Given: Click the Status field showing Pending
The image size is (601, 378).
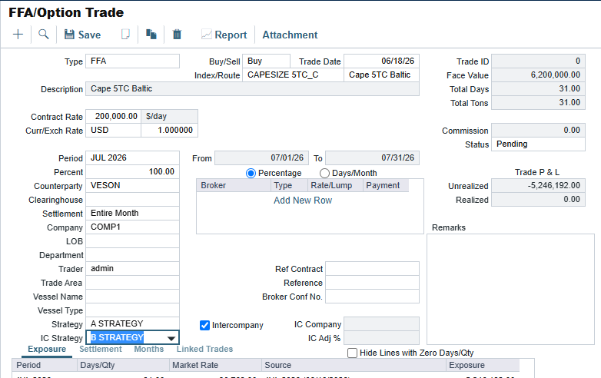Looking at the screenshot, I should pos(538,144).
